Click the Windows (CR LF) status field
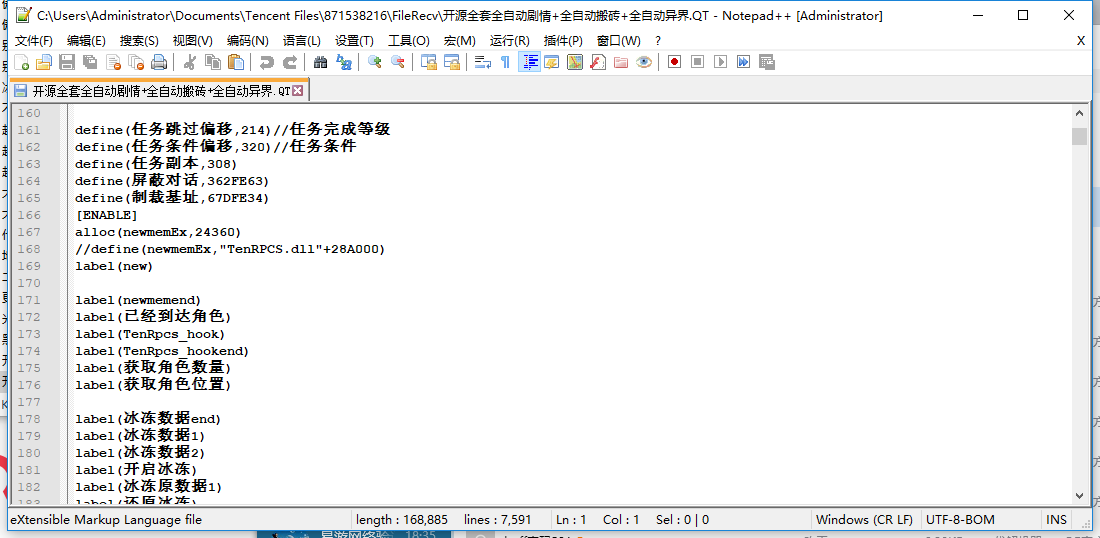This screenshot has width=1100, height=538. pos(864,520)
